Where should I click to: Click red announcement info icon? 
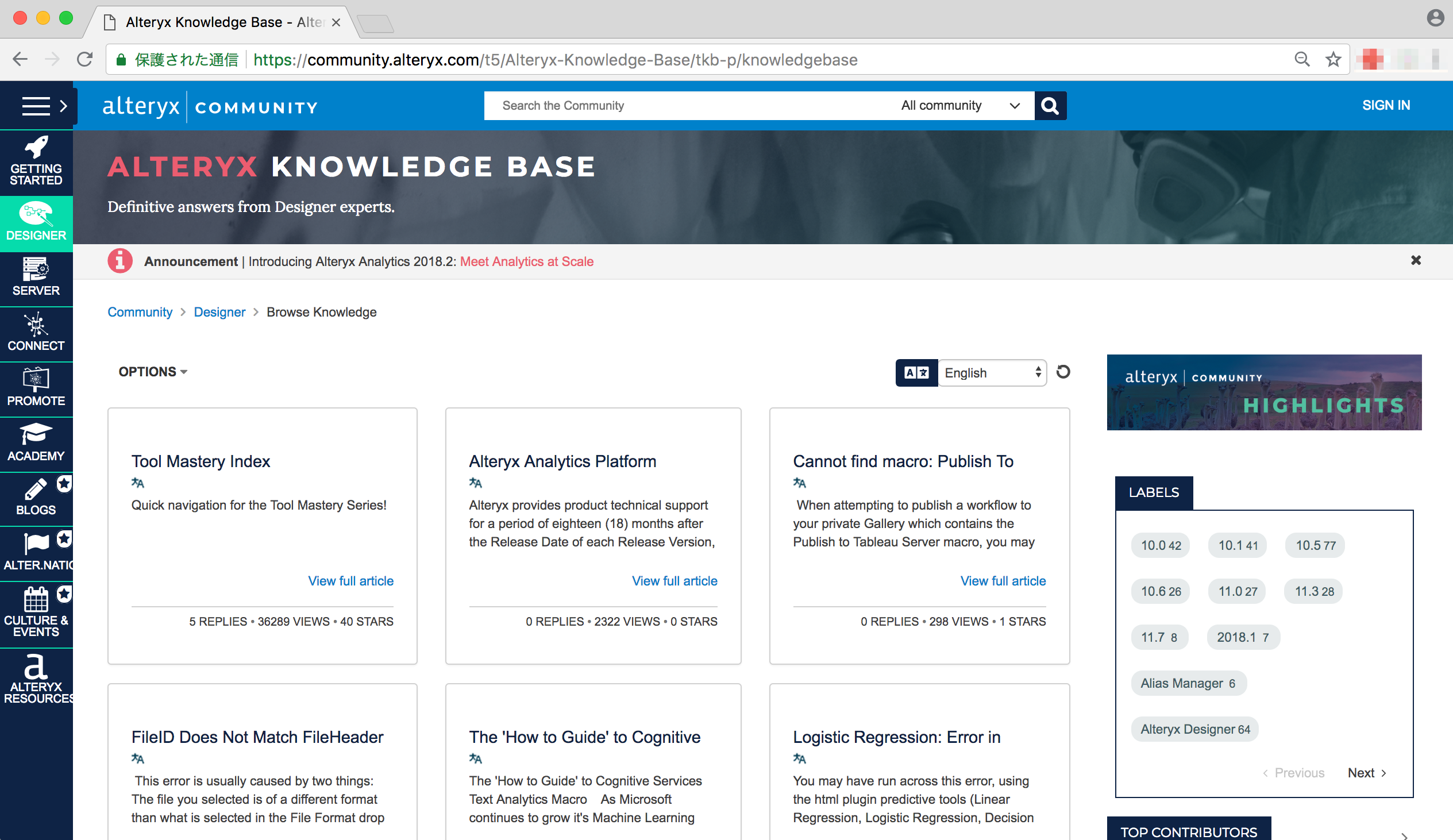coord(120,261)
